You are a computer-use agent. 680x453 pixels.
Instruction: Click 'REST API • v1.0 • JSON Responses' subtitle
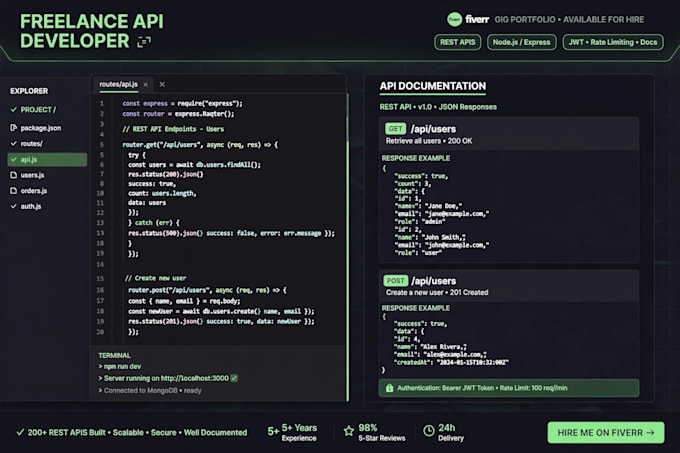[x=438, y=107]
